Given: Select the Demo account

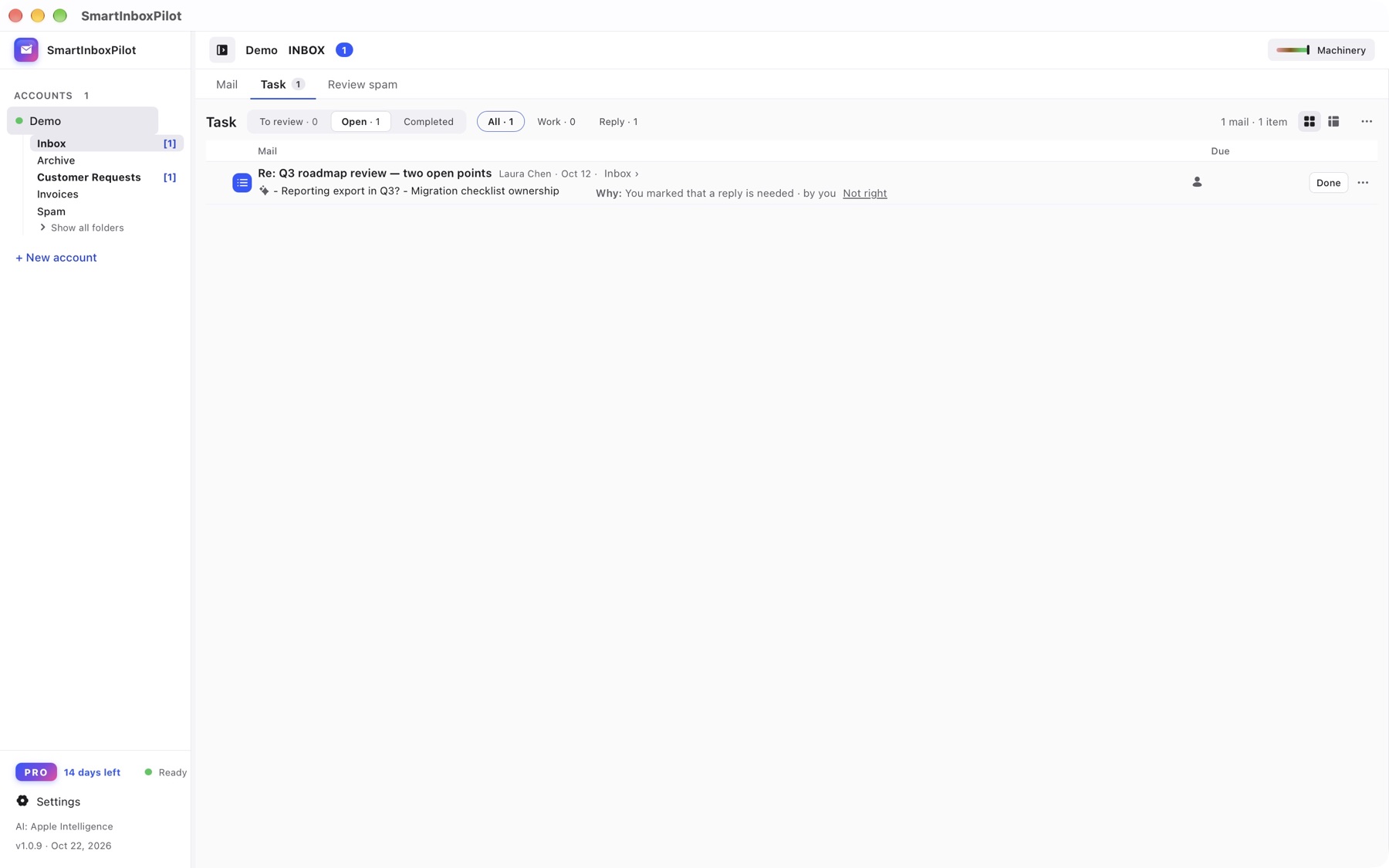Looking at the screenshot, I should 83,121.
